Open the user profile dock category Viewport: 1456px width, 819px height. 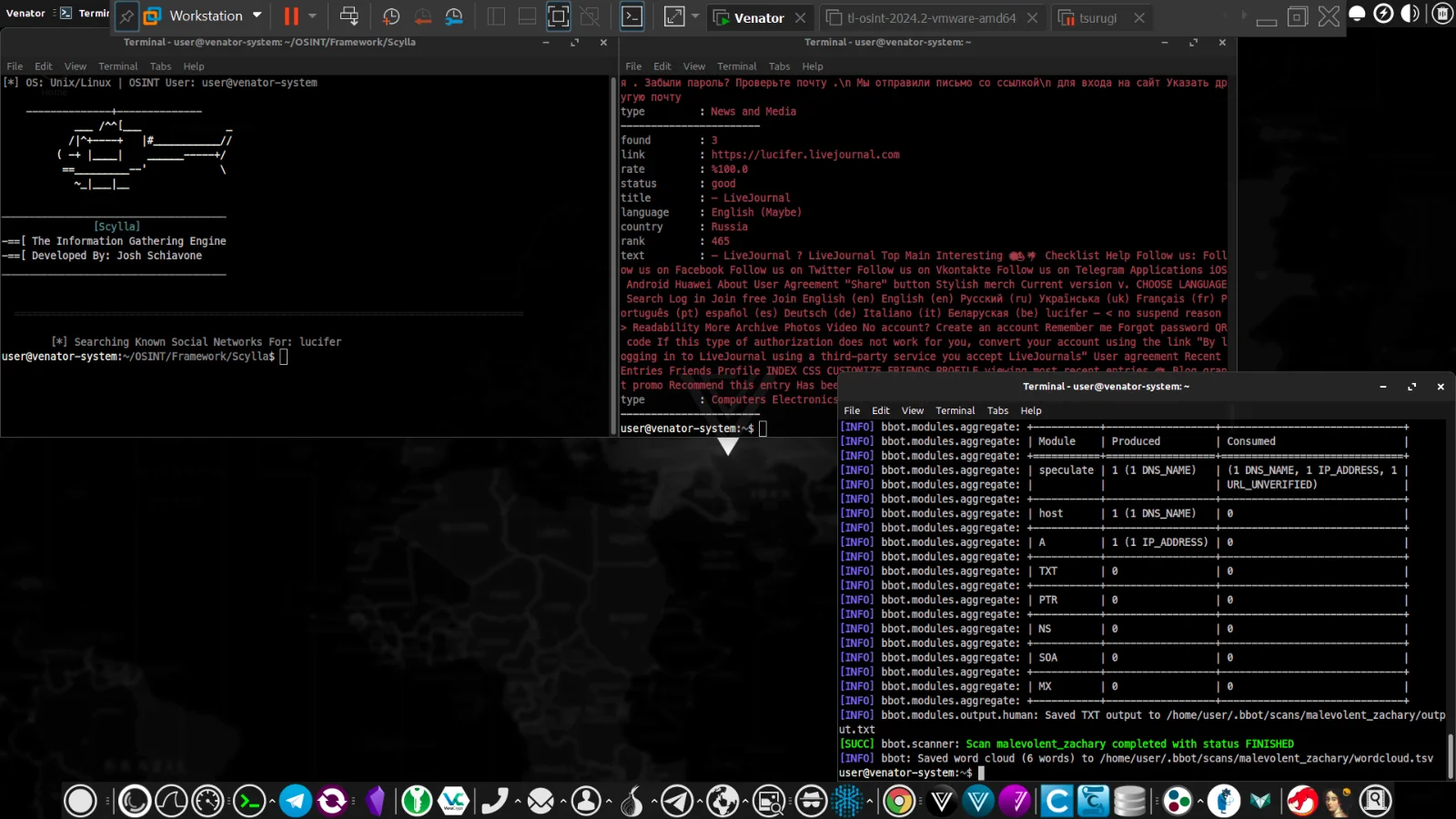586,801
